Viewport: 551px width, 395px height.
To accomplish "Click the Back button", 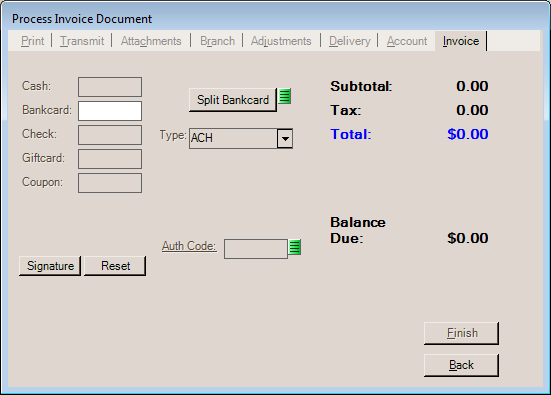I will click(461, 365).
